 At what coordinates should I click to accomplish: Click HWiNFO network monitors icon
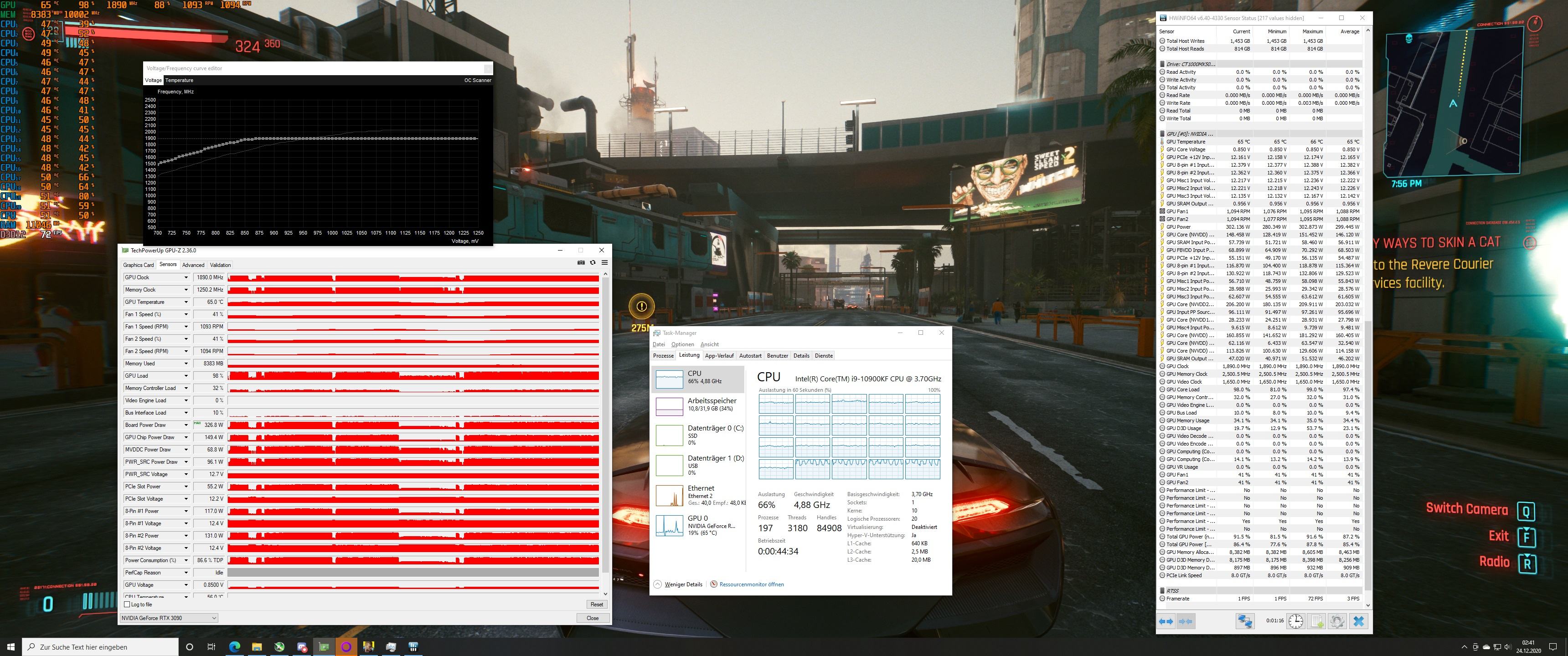pos(1245,621)
